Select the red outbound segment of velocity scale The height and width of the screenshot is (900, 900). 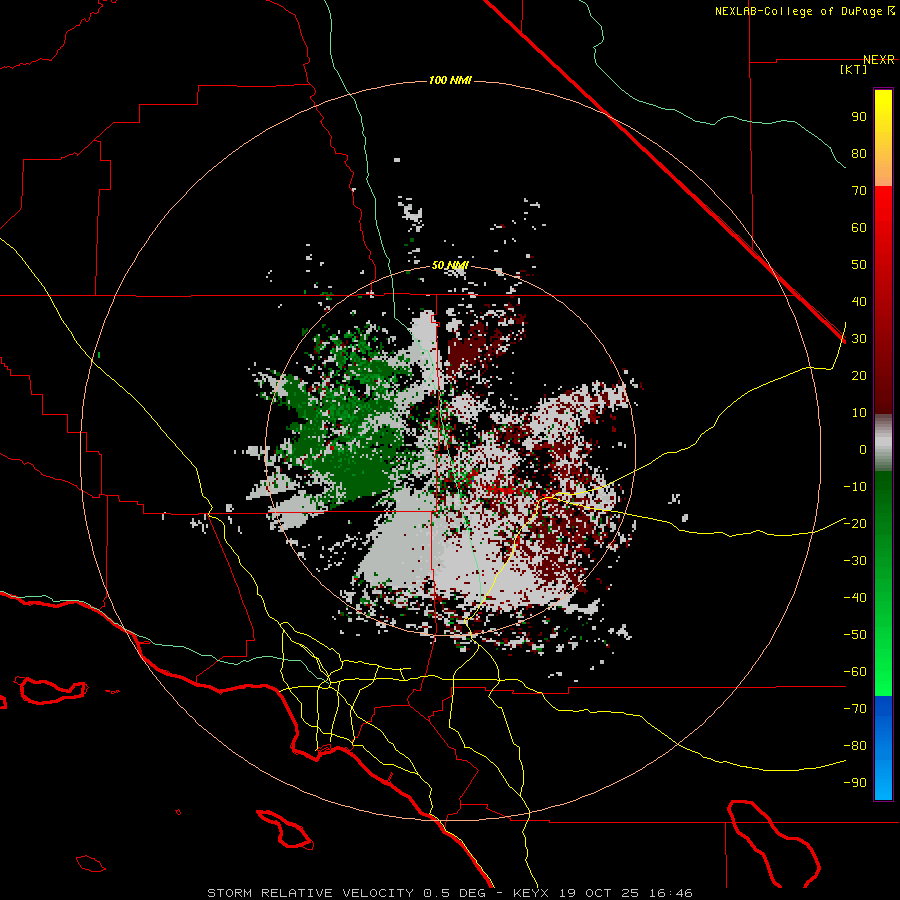883,300
